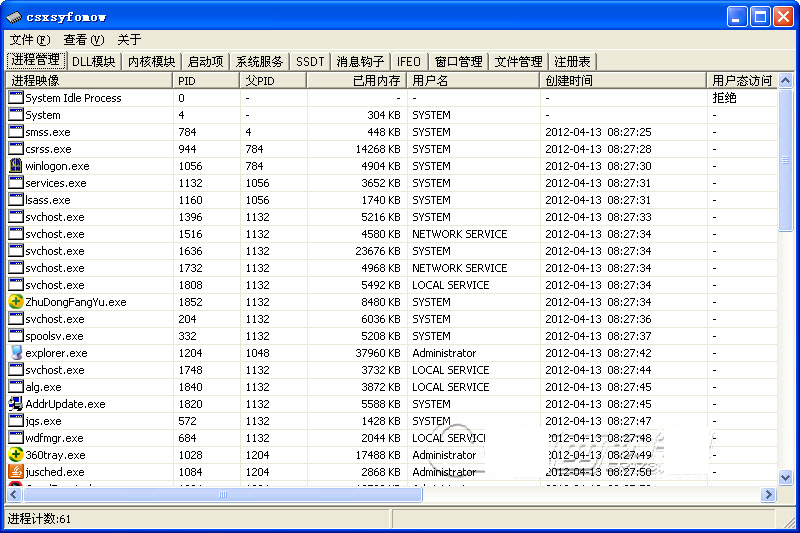Click the application title bar icon
The height and width of the screenshot is (533, 800).
click(14, 17)
